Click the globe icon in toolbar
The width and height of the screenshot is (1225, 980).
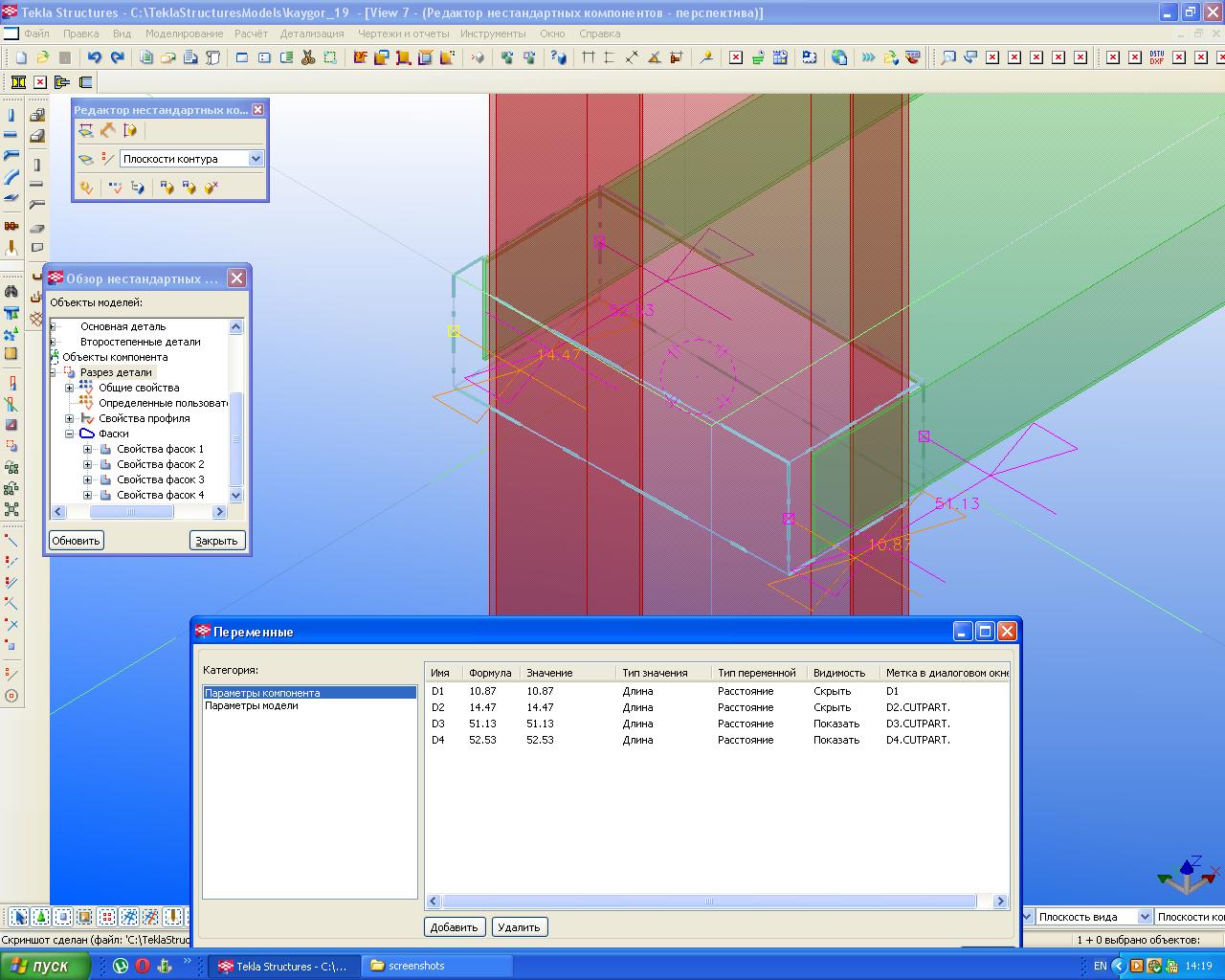tap(839, 57)
